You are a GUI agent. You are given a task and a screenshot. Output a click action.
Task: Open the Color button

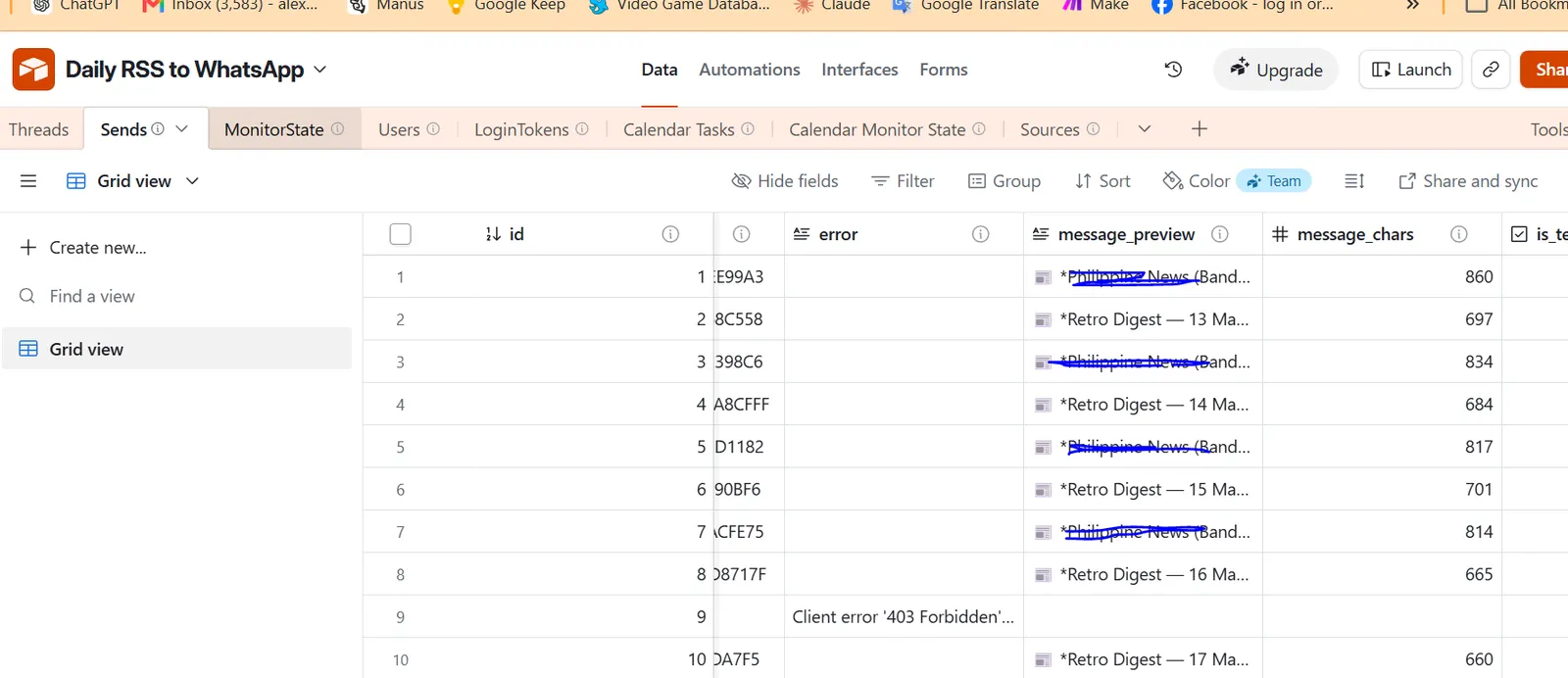pyautogui.click(x=1196, y=181)
